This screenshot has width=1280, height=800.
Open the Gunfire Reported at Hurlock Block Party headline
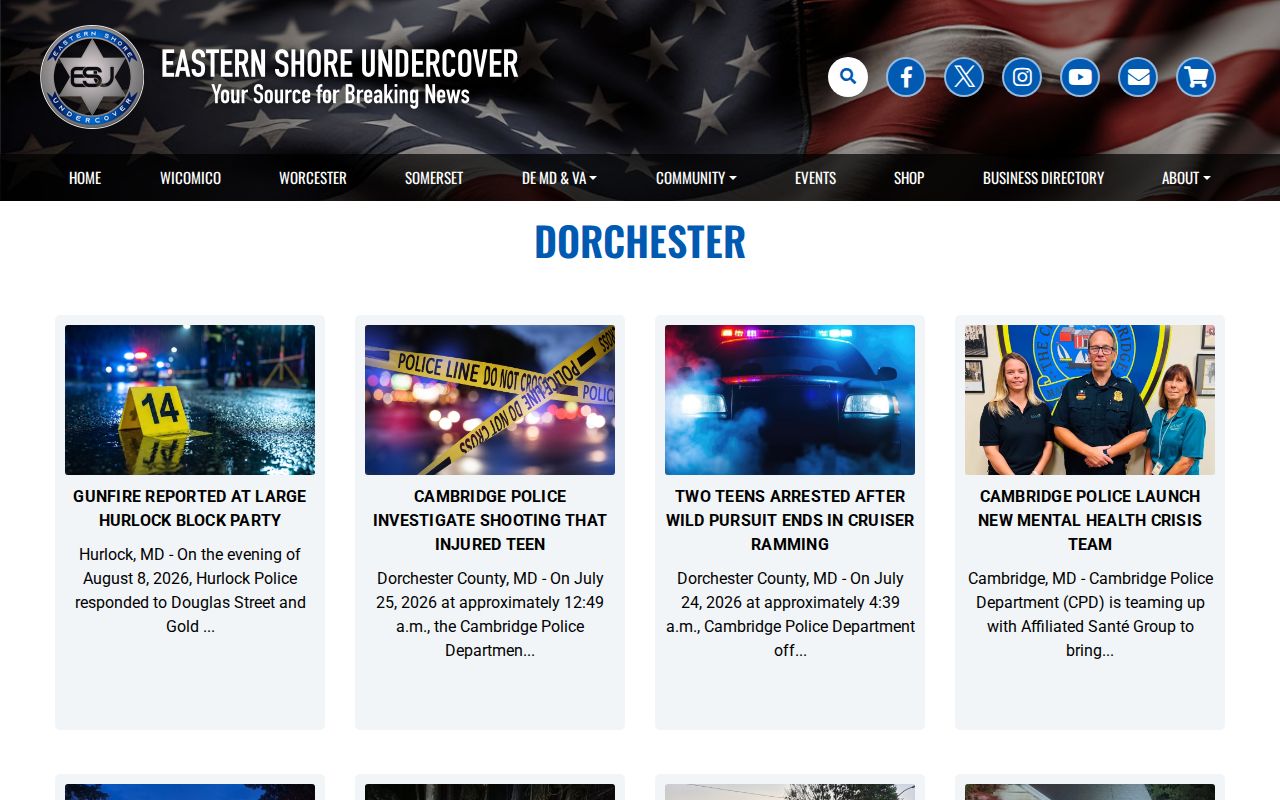tap(190, 508)
